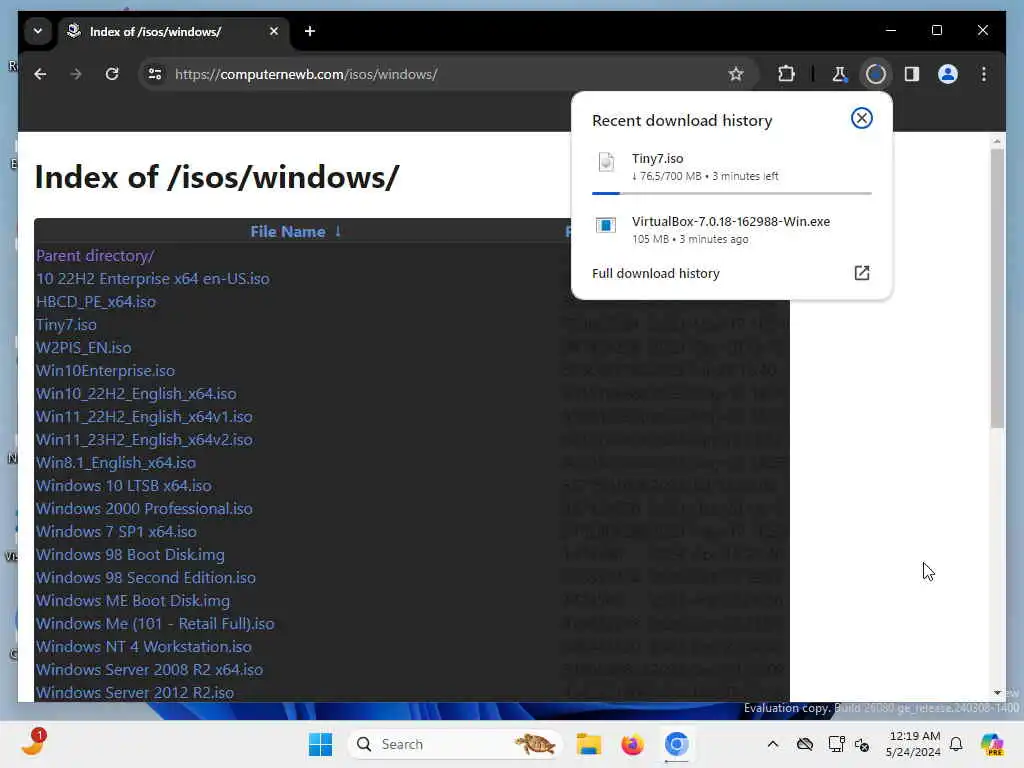Click the scrollbar down arrow
Screen dimensions: 1024x768
click(x=997, y=693)
